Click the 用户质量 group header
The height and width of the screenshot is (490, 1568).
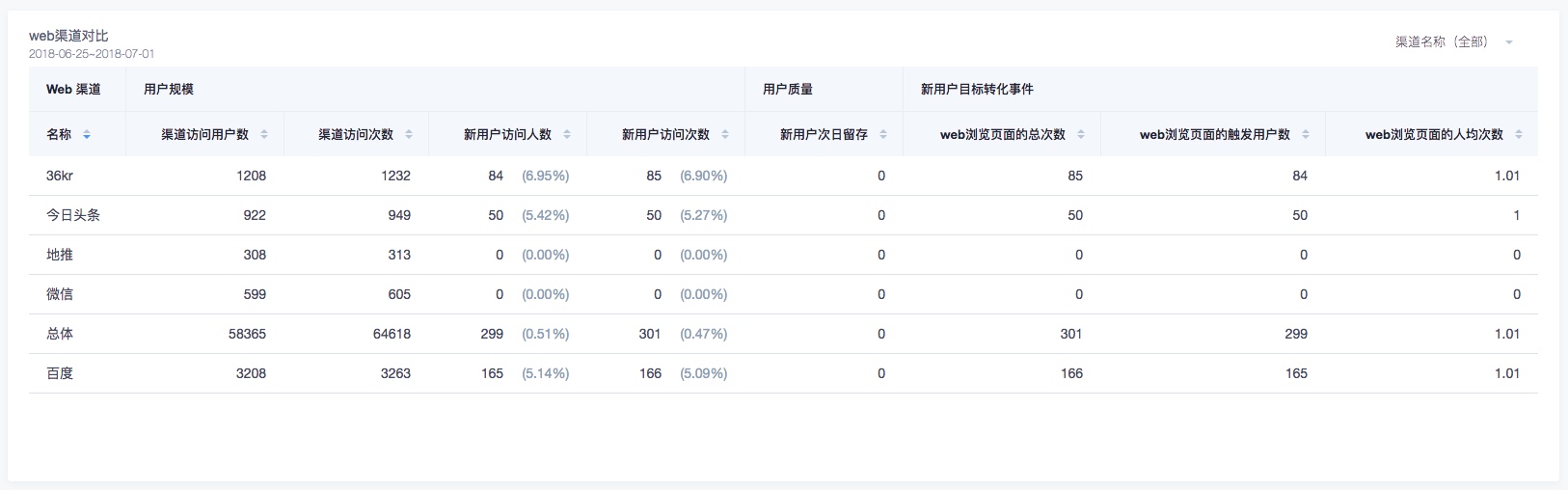coord(788,89)
